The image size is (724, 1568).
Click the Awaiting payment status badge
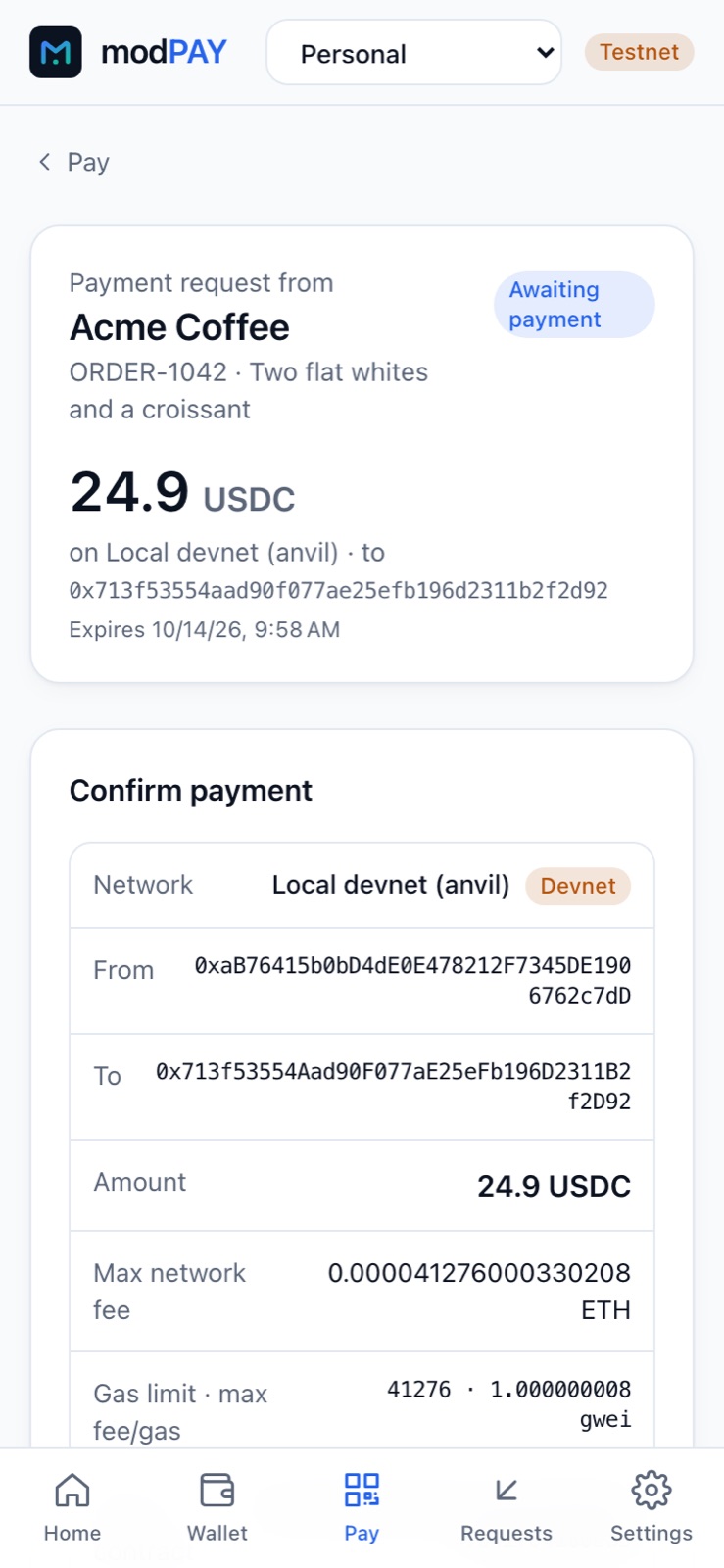pos(574,305)
